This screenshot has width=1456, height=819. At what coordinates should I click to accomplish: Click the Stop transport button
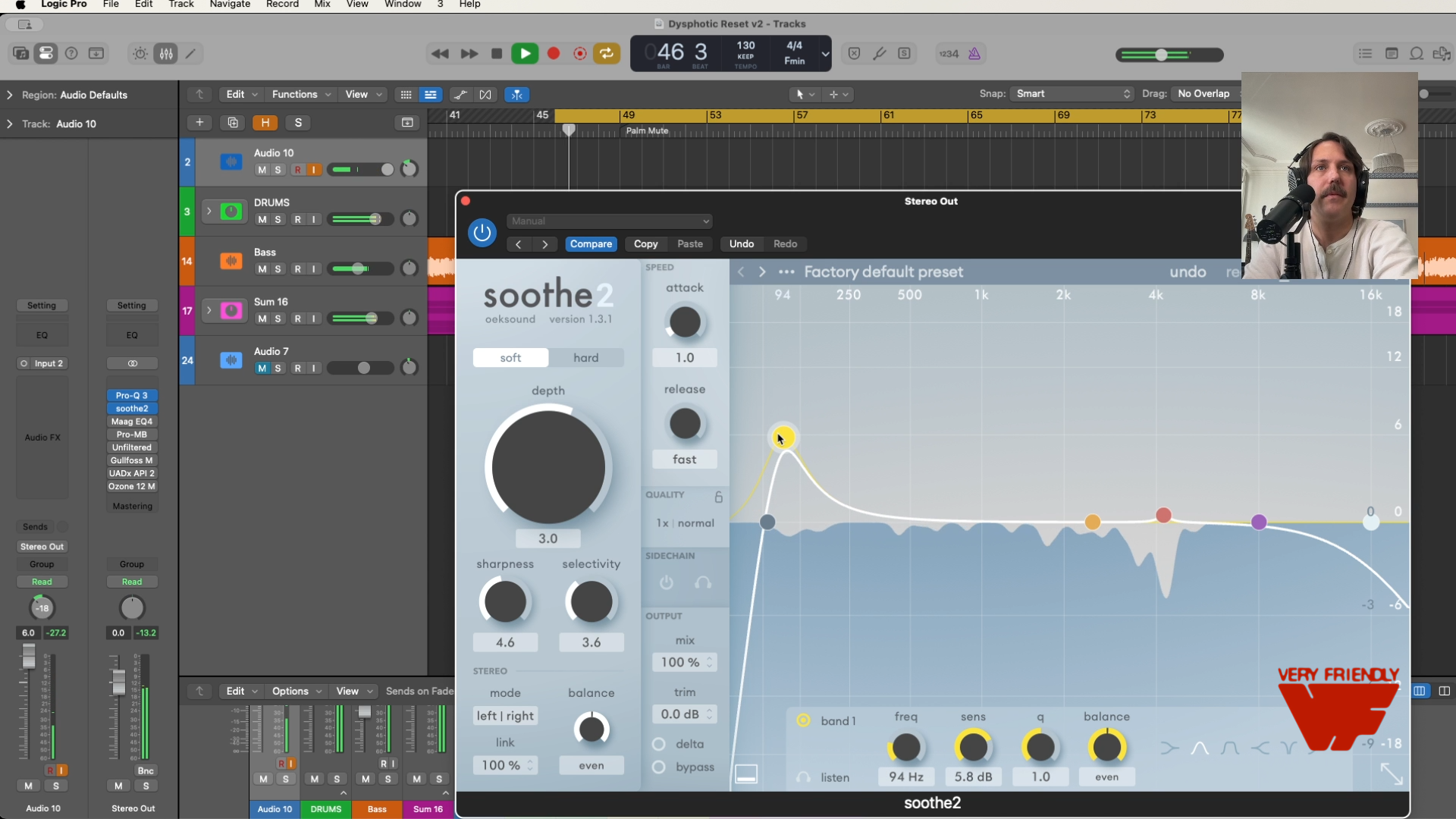(497, 54)
